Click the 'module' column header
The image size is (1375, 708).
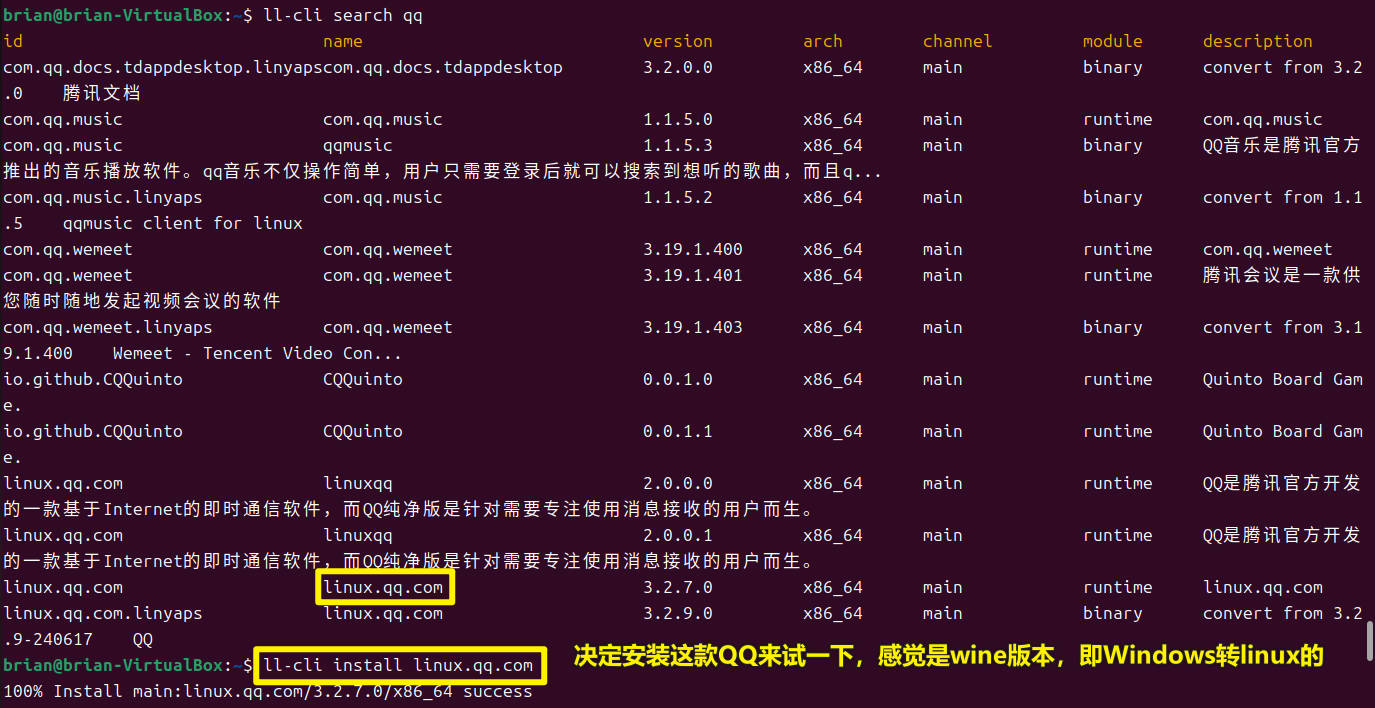(x=1113, y=42)
